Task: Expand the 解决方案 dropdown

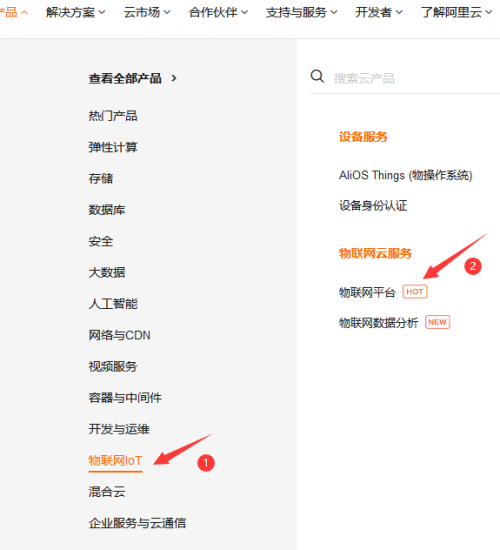Action: 75,12
